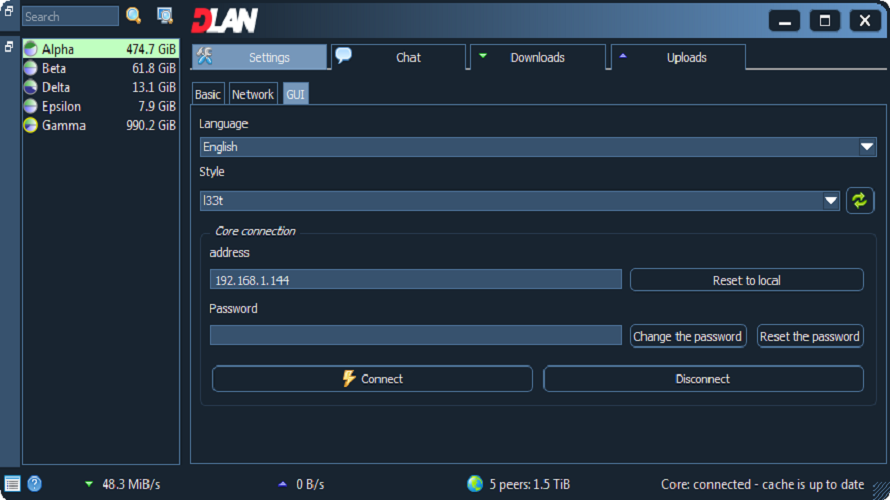Click the Chat speech bubble icon
This screenshot has height=500, width=890.
pos(343,55)
